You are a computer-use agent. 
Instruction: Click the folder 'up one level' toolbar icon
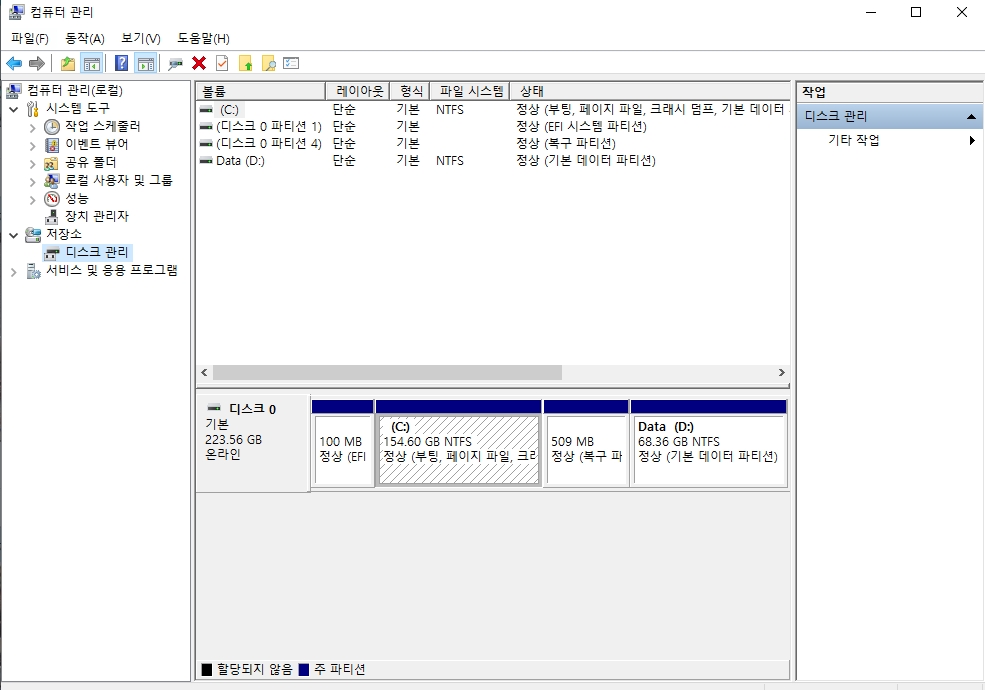pos(68,63)
